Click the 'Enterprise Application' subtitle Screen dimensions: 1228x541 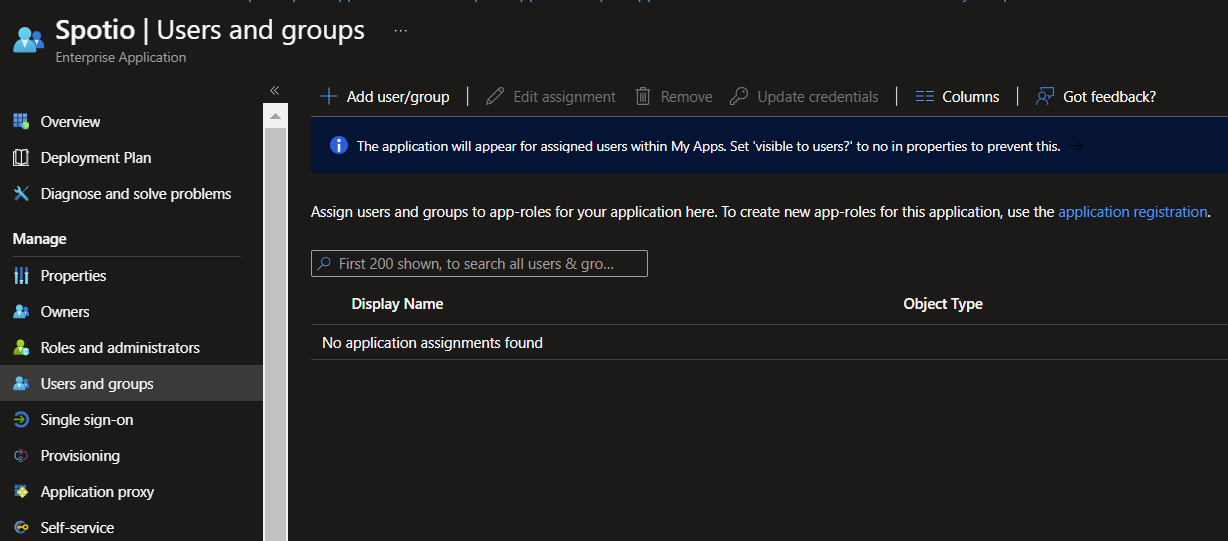coord(120,58)
